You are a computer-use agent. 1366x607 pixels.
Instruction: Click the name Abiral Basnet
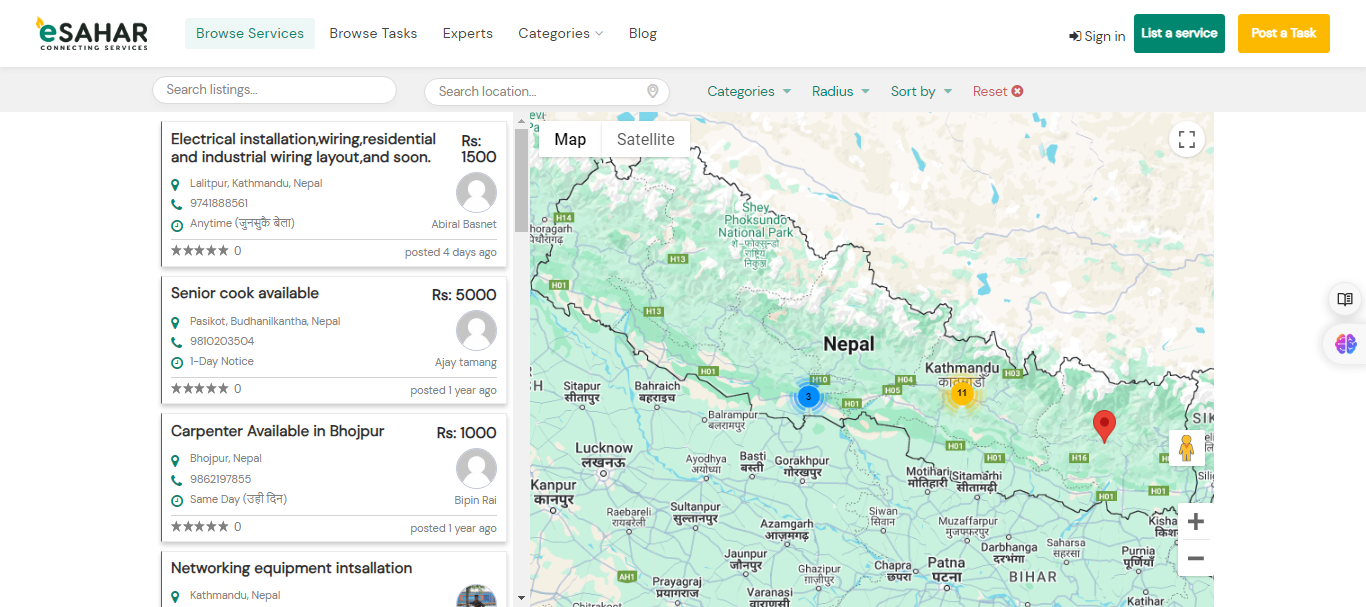[464, 224]
